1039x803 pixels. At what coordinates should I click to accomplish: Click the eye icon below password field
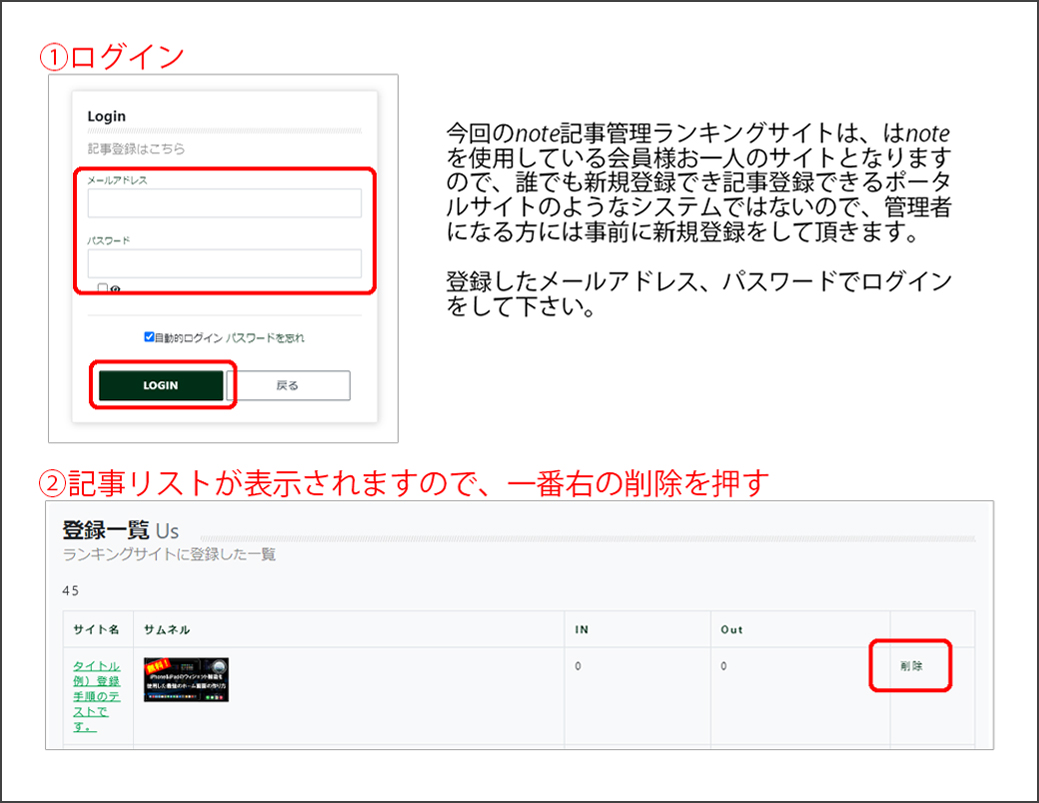(116, 289)
